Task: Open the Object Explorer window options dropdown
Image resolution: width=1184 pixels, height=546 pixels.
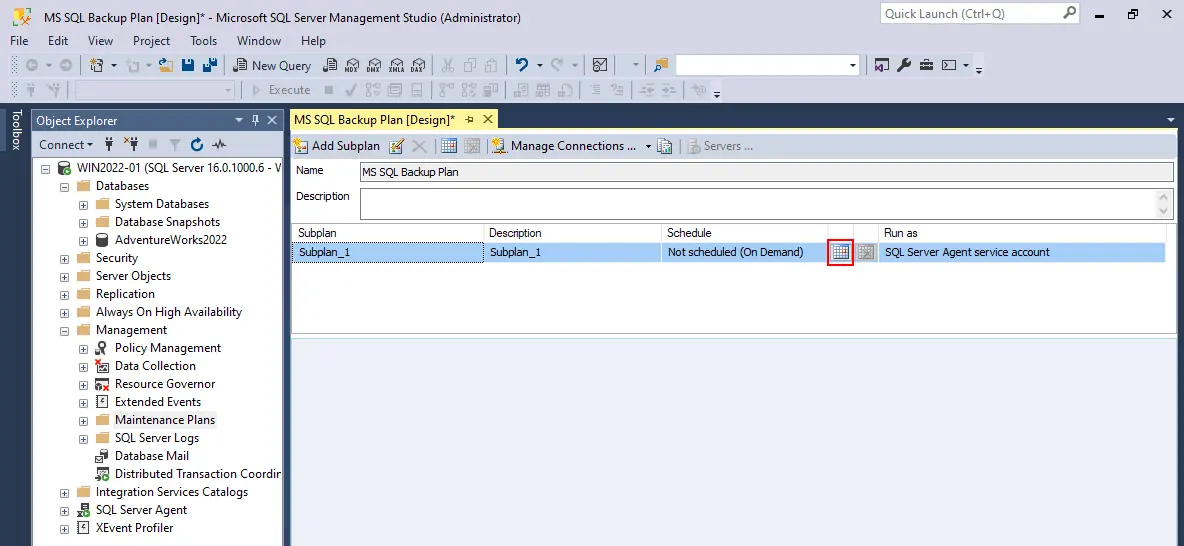Action: click(x=239, y=120)
